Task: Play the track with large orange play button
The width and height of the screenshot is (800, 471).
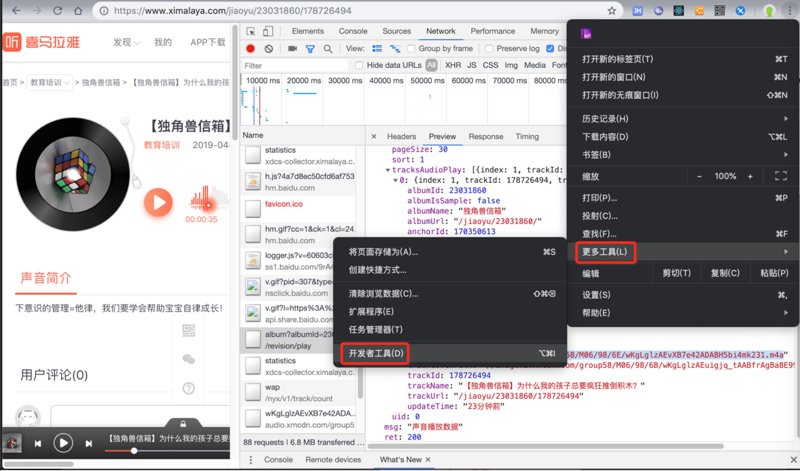Action: 158,203
